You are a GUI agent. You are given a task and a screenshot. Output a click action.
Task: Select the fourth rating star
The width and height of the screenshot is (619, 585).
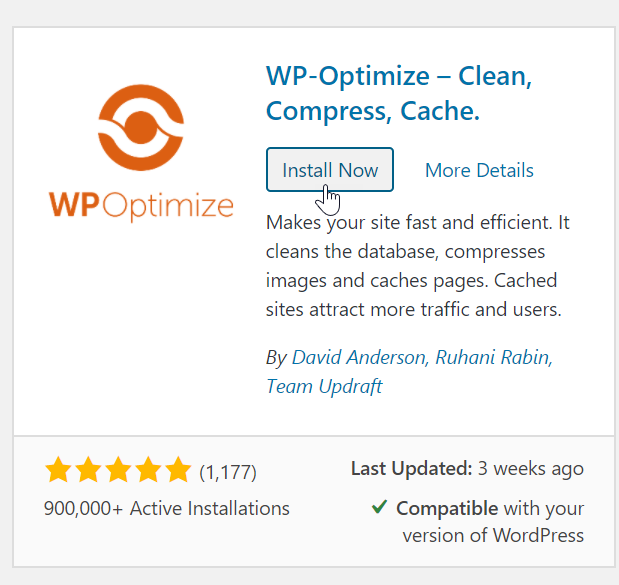[x=147, y=470]
